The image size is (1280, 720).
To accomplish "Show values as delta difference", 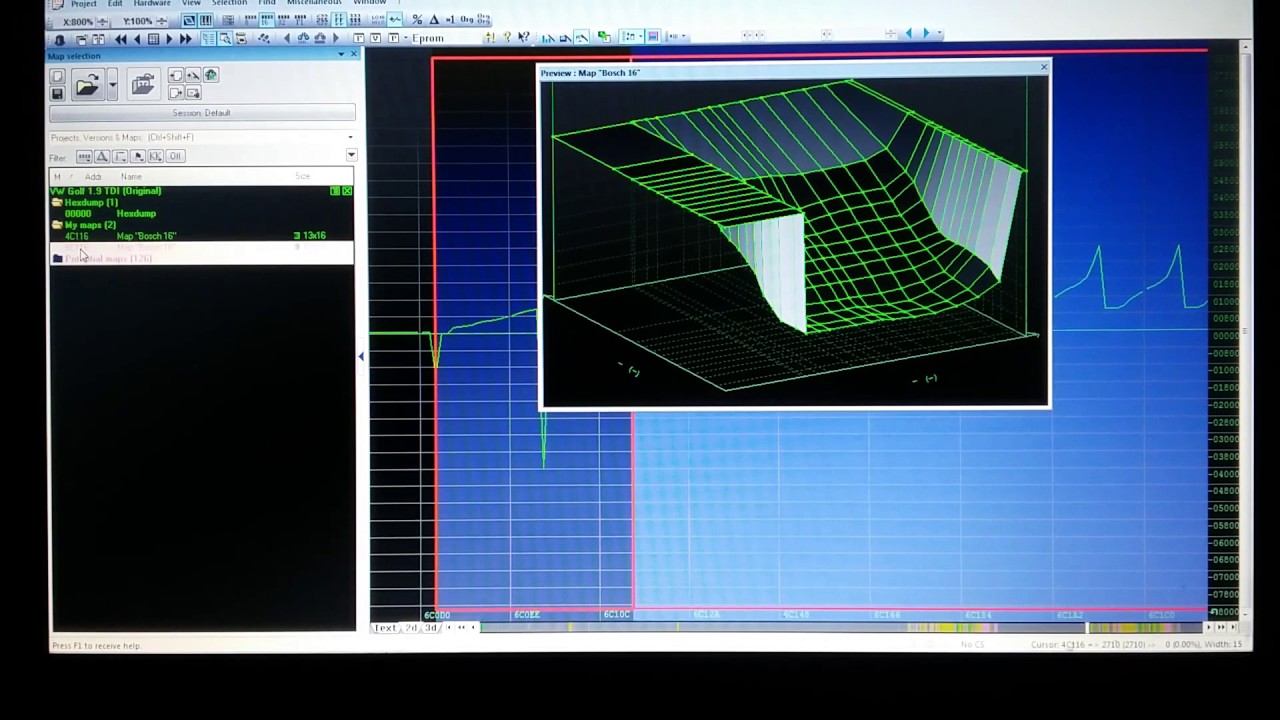I will point(434,20).
